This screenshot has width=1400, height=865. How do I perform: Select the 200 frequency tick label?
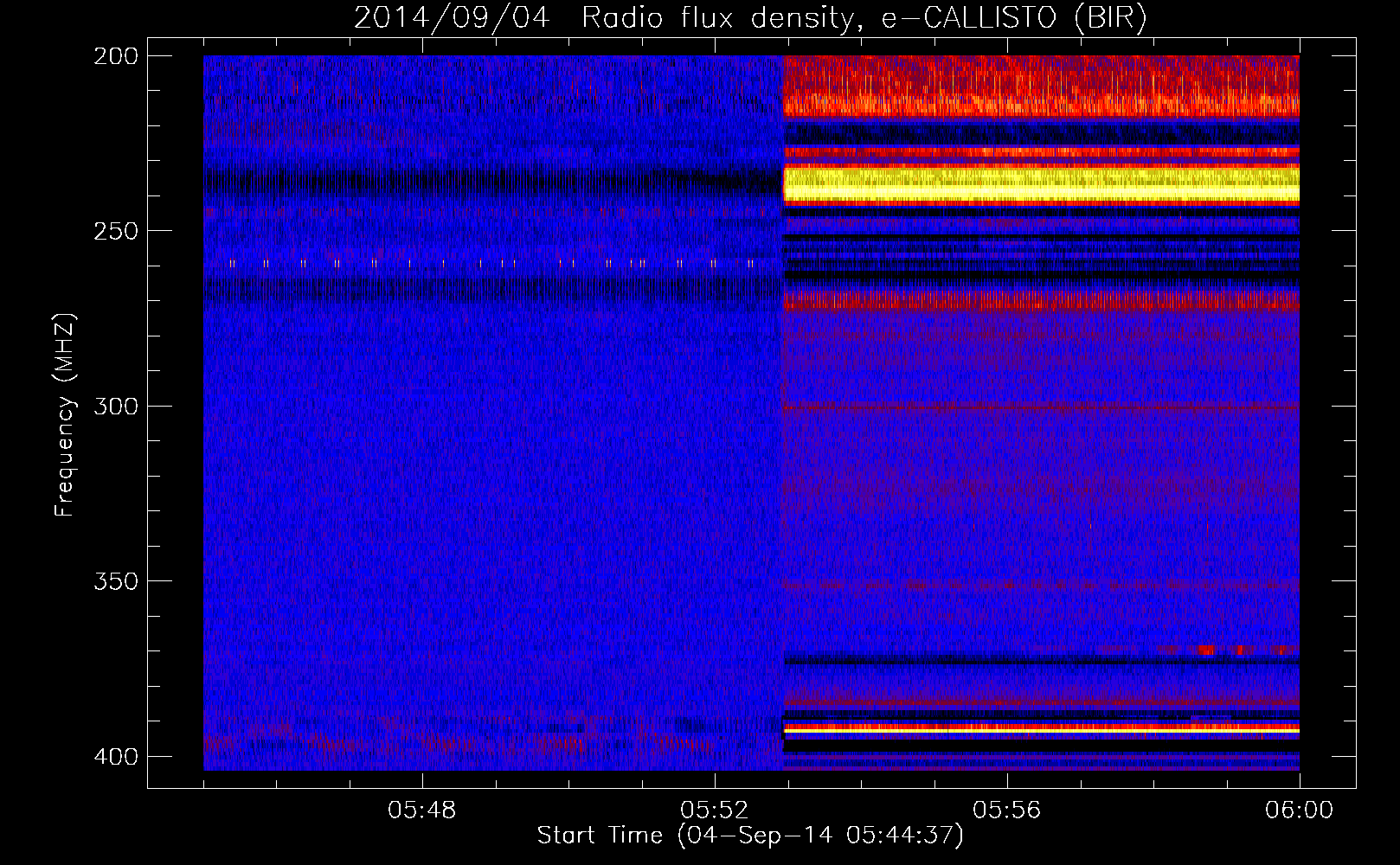click(115, 56)
